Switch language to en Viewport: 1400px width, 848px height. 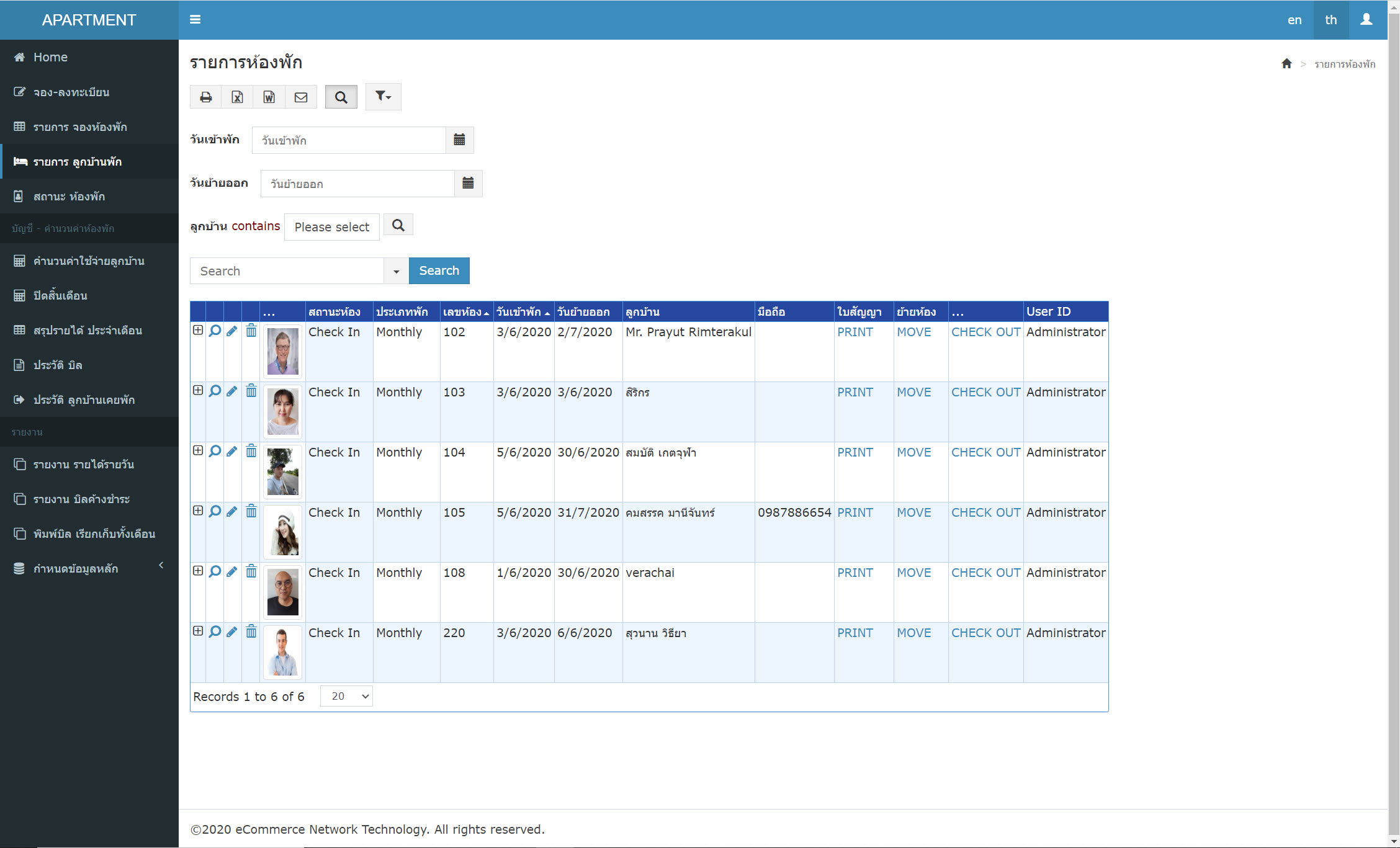1295,20
